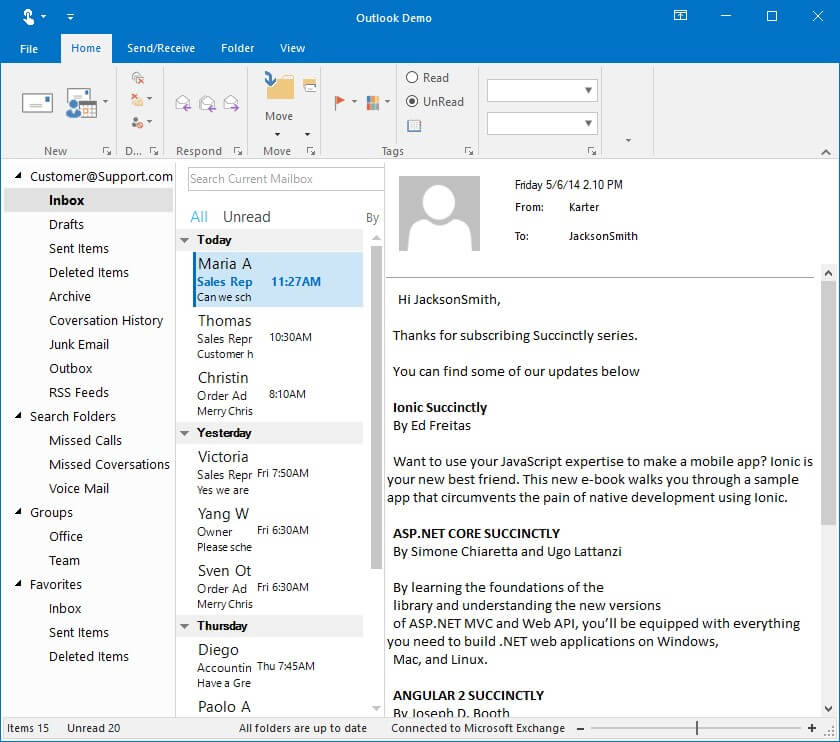Click the Delete red X icon
Screen dimensions: 840x742
[137, 100]
